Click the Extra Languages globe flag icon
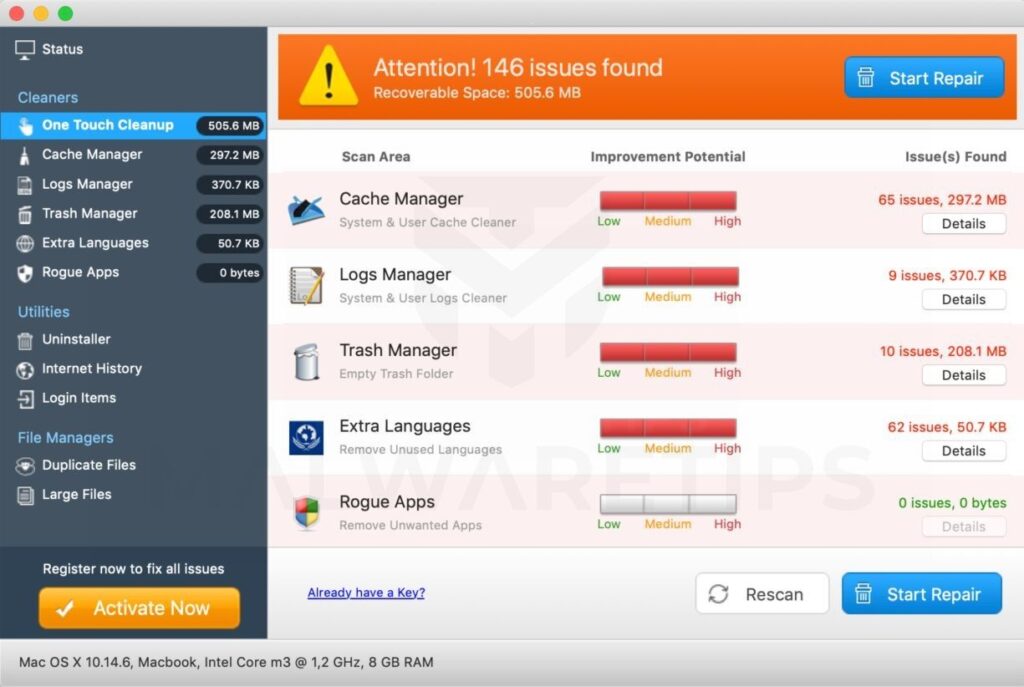 click(306, 438)
